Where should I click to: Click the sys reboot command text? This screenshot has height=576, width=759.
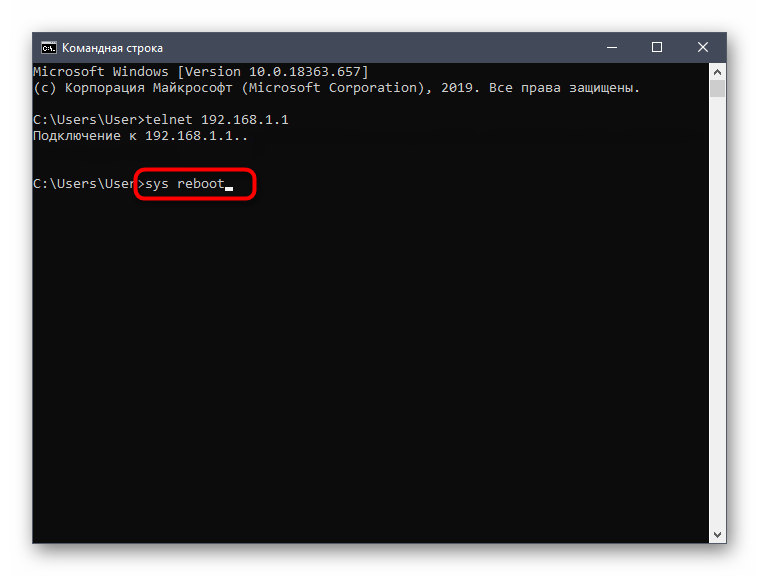click(x=185, y=184)
